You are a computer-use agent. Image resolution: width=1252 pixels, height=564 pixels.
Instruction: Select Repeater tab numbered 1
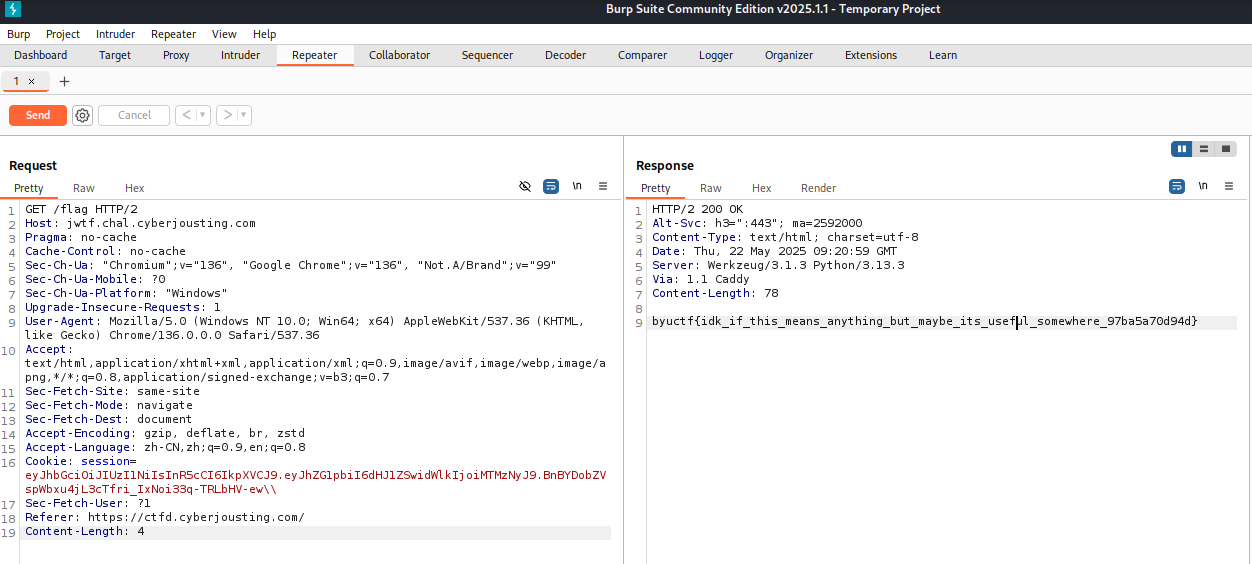pos(17,81)
